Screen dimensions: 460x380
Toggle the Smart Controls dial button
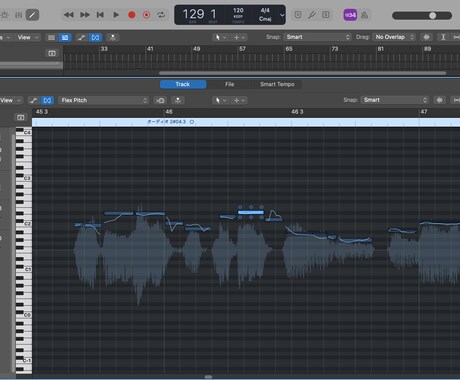tap(5, 15)
